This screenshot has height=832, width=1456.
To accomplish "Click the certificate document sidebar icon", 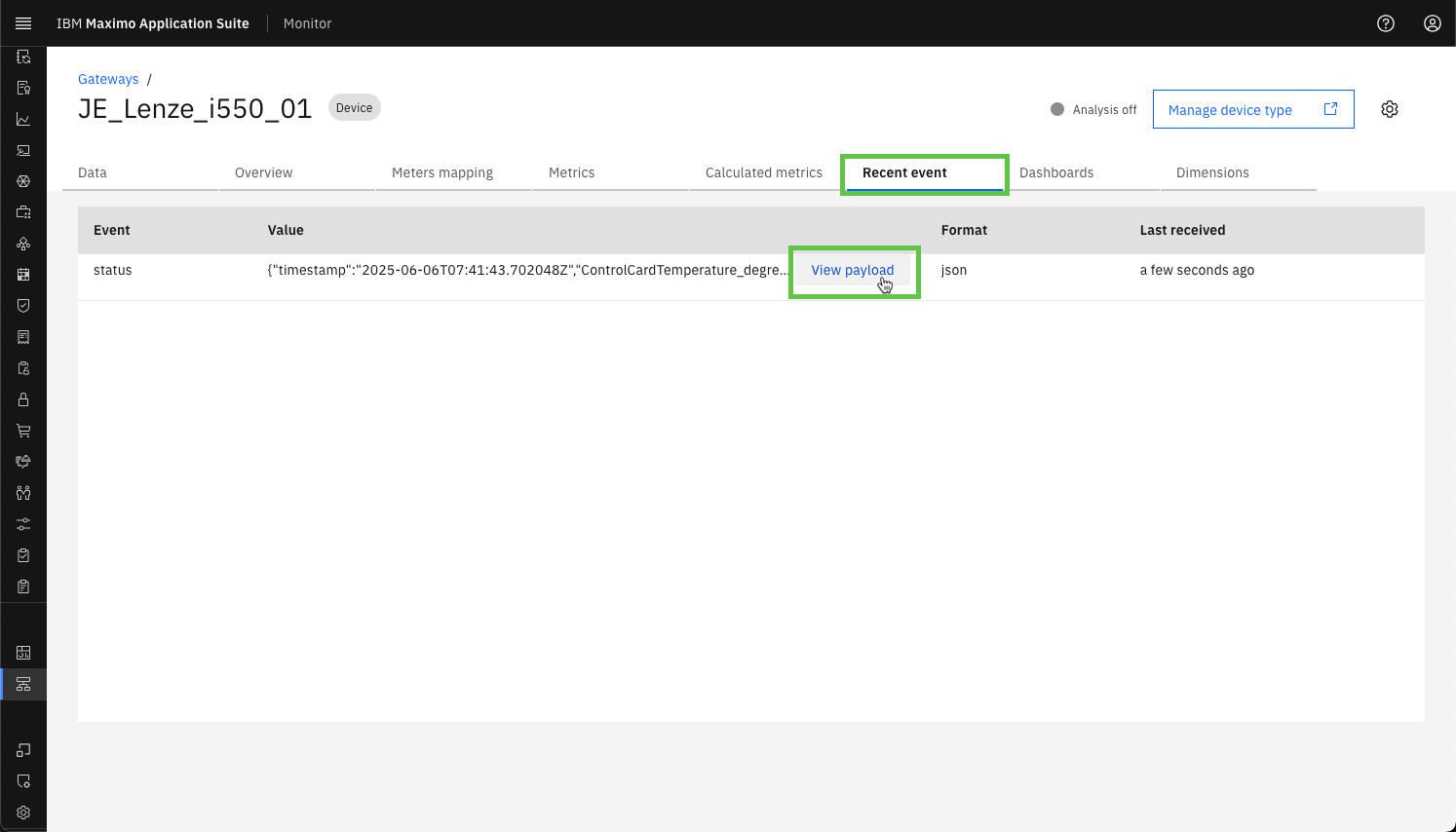I will click(23, 88).
